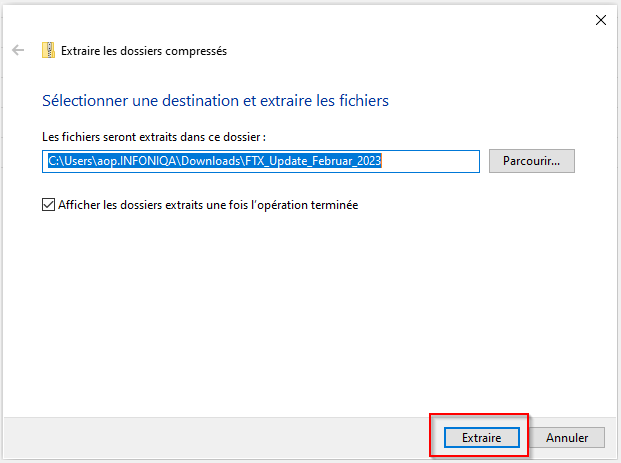Click the 'Downloads' segment of the path
Screen dimensions: 621x463
click(x=211, y=161)
